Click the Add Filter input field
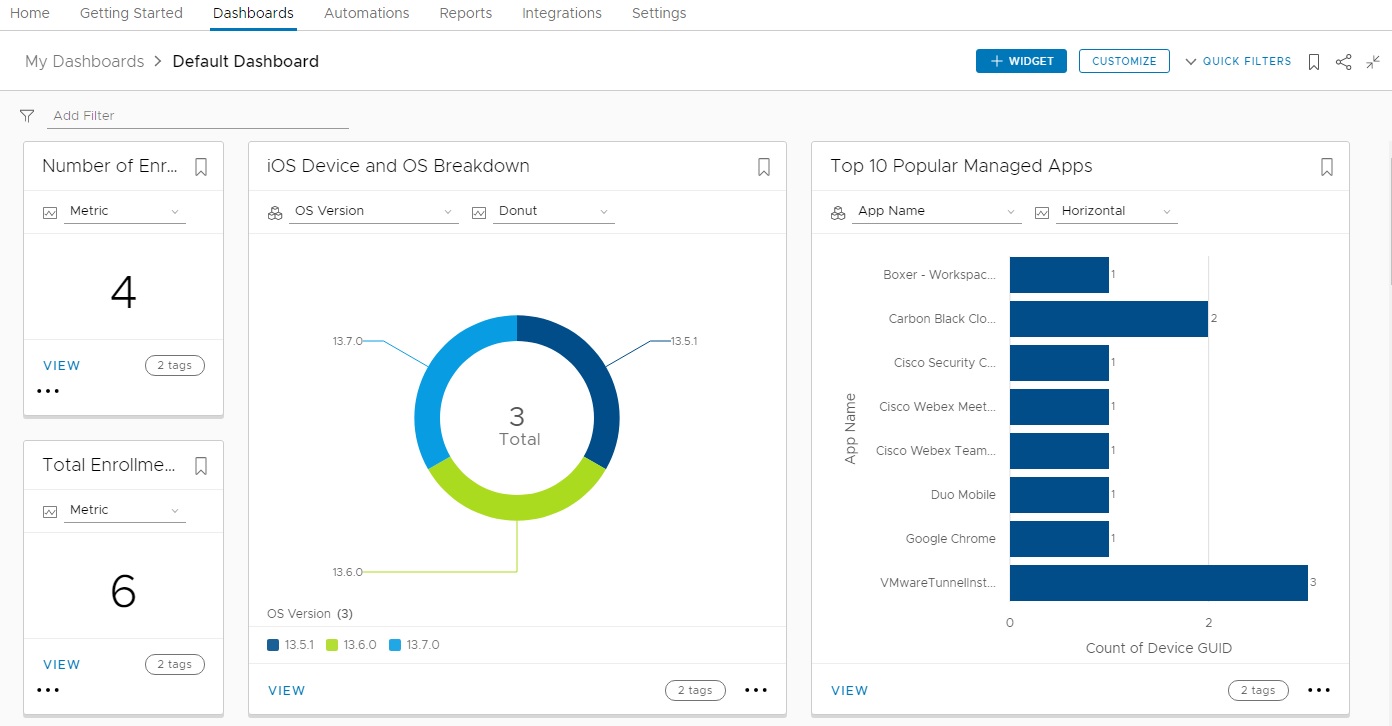Viewport: 1392px width, 726px height. (198, 116)
